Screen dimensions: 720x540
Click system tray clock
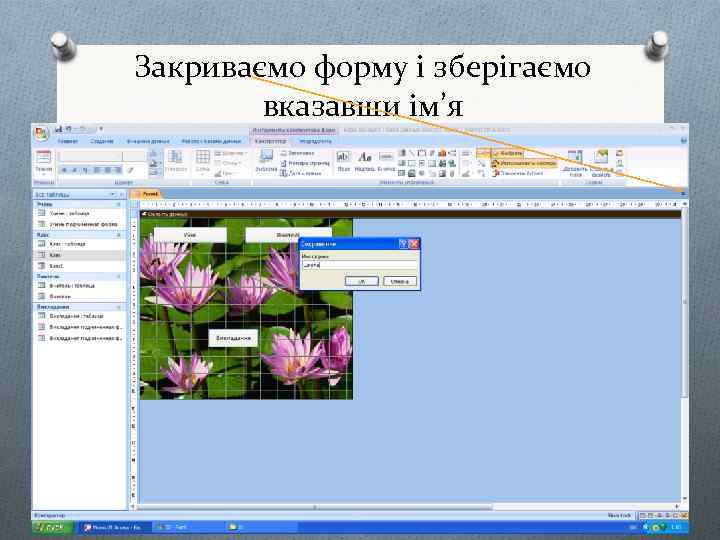(676, 527)
